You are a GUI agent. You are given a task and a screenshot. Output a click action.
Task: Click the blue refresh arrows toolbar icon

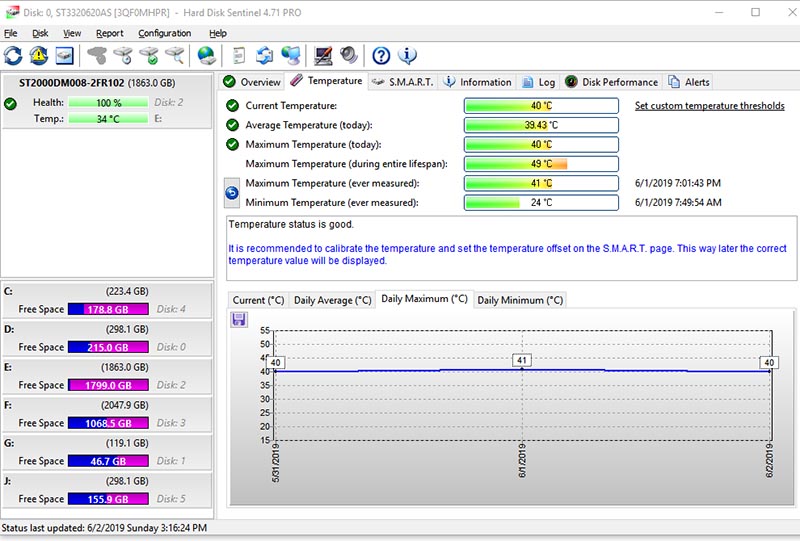coord(13,56)
